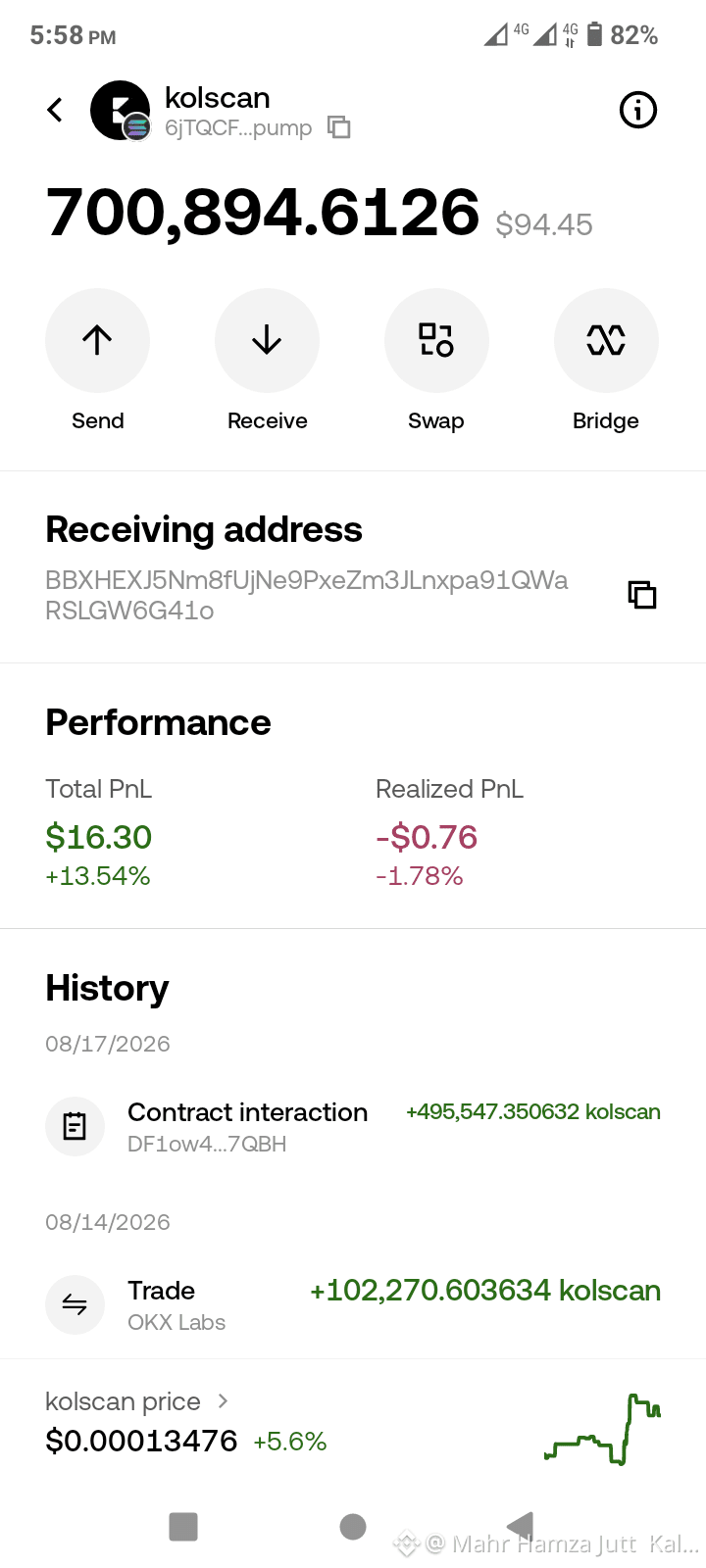Tap the Android recent apps square
The image size is (706, 1568).
pyautogui.click(x=183, y=1527)
